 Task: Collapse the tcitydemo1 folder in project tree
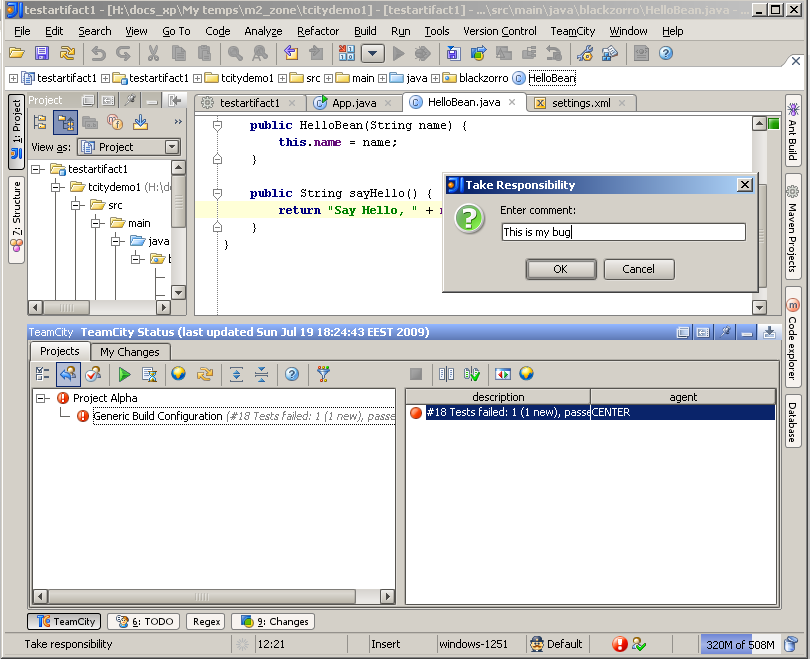click(56, 187)
